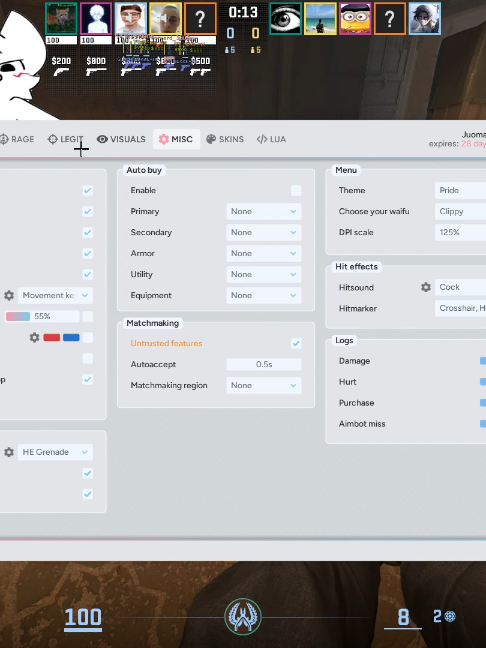
Task: Open the LUA tab
Action: [272, 139]
